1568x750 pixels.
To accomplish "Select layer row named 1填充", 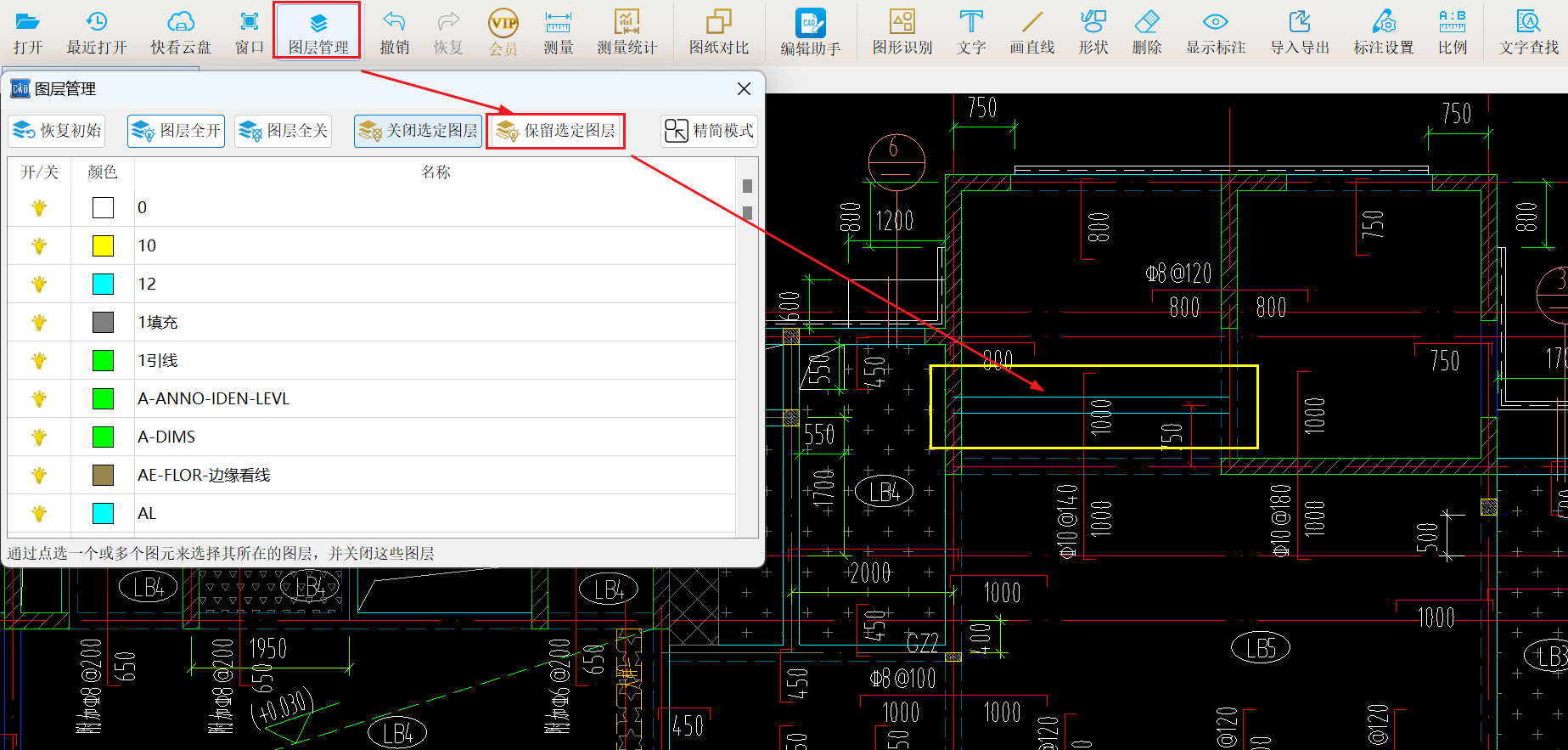I will pos(372,322).
